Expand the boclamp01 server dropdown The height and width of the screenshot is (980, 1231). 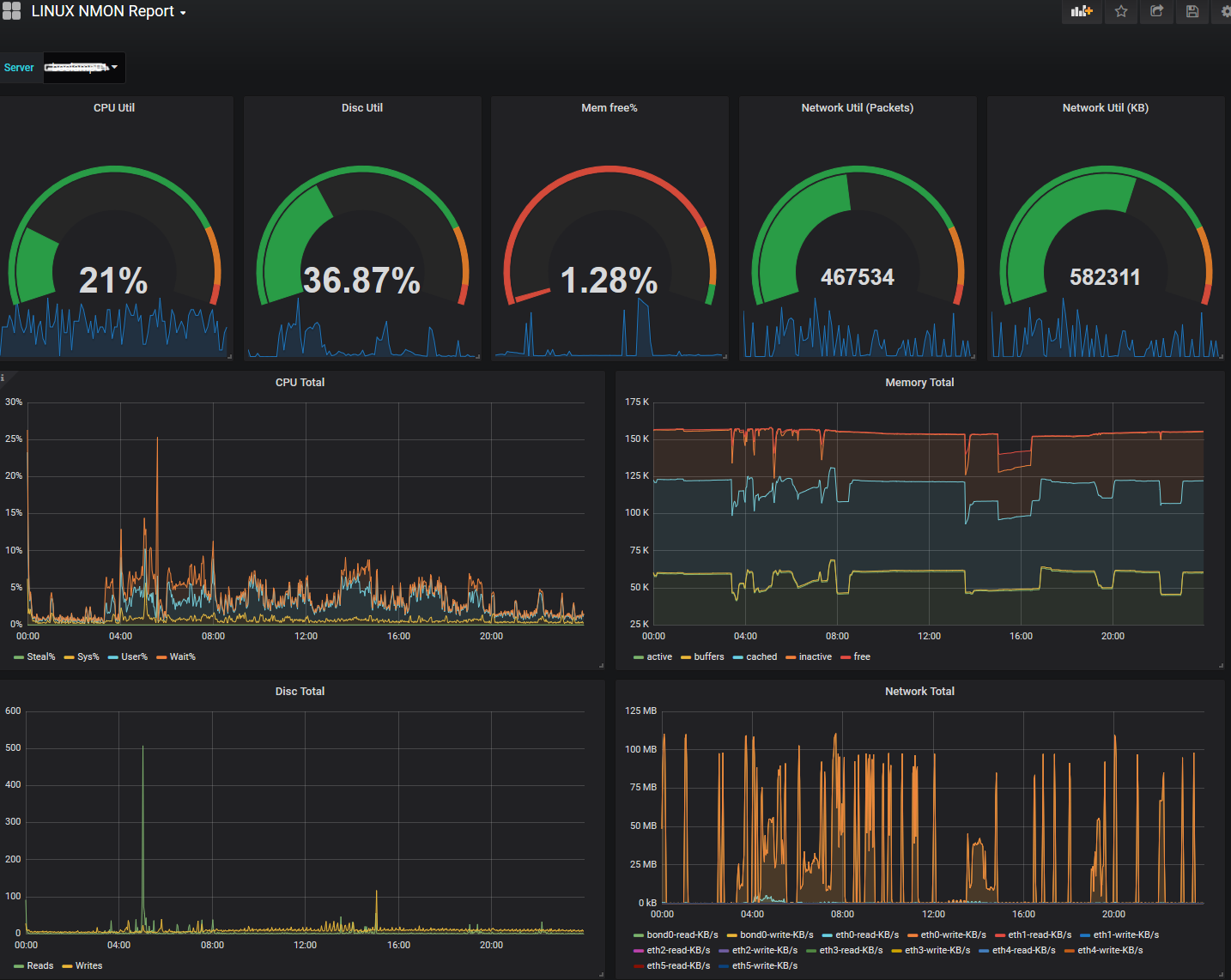84,68
